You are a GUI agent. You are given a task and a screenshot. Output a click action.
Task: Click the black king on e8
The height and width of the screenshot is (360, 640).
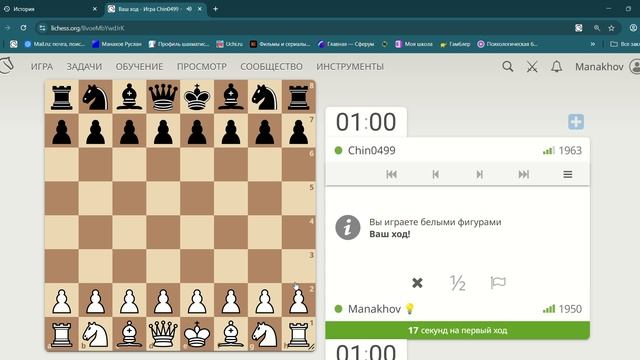[x=197, y=97]
